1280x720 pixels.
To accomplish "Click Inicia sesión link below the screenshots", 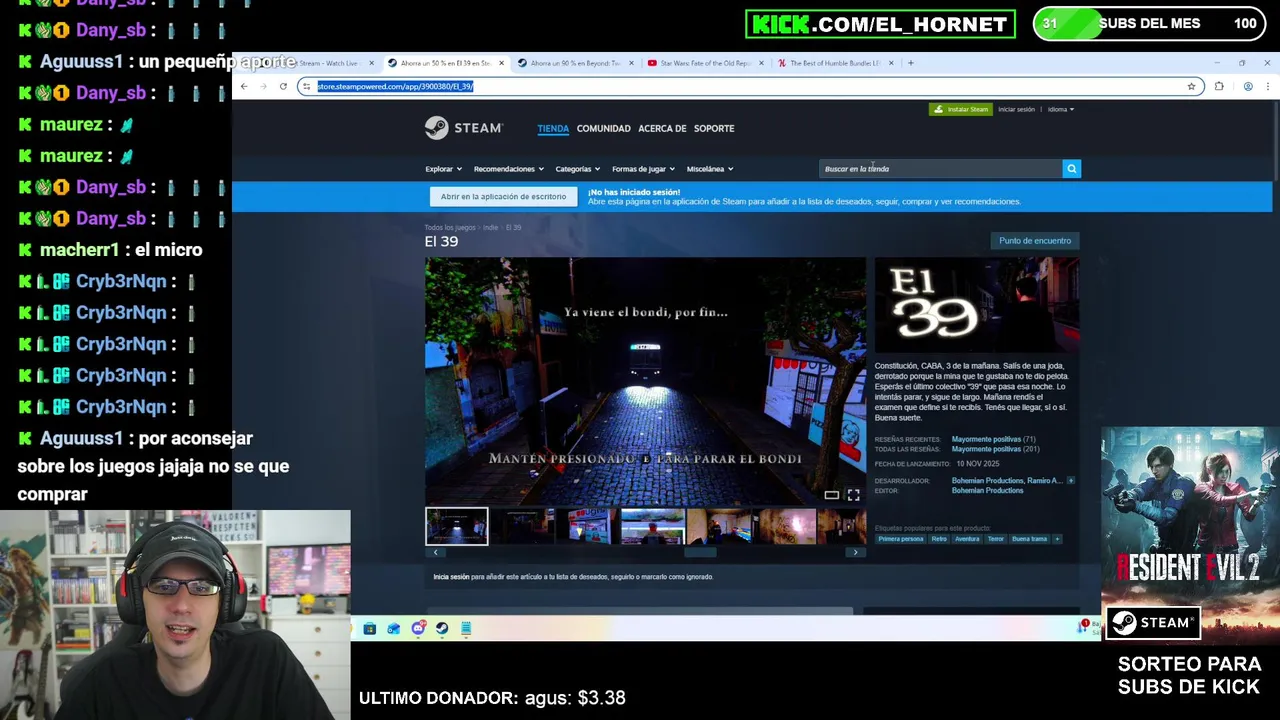I will tap(451, 577).
